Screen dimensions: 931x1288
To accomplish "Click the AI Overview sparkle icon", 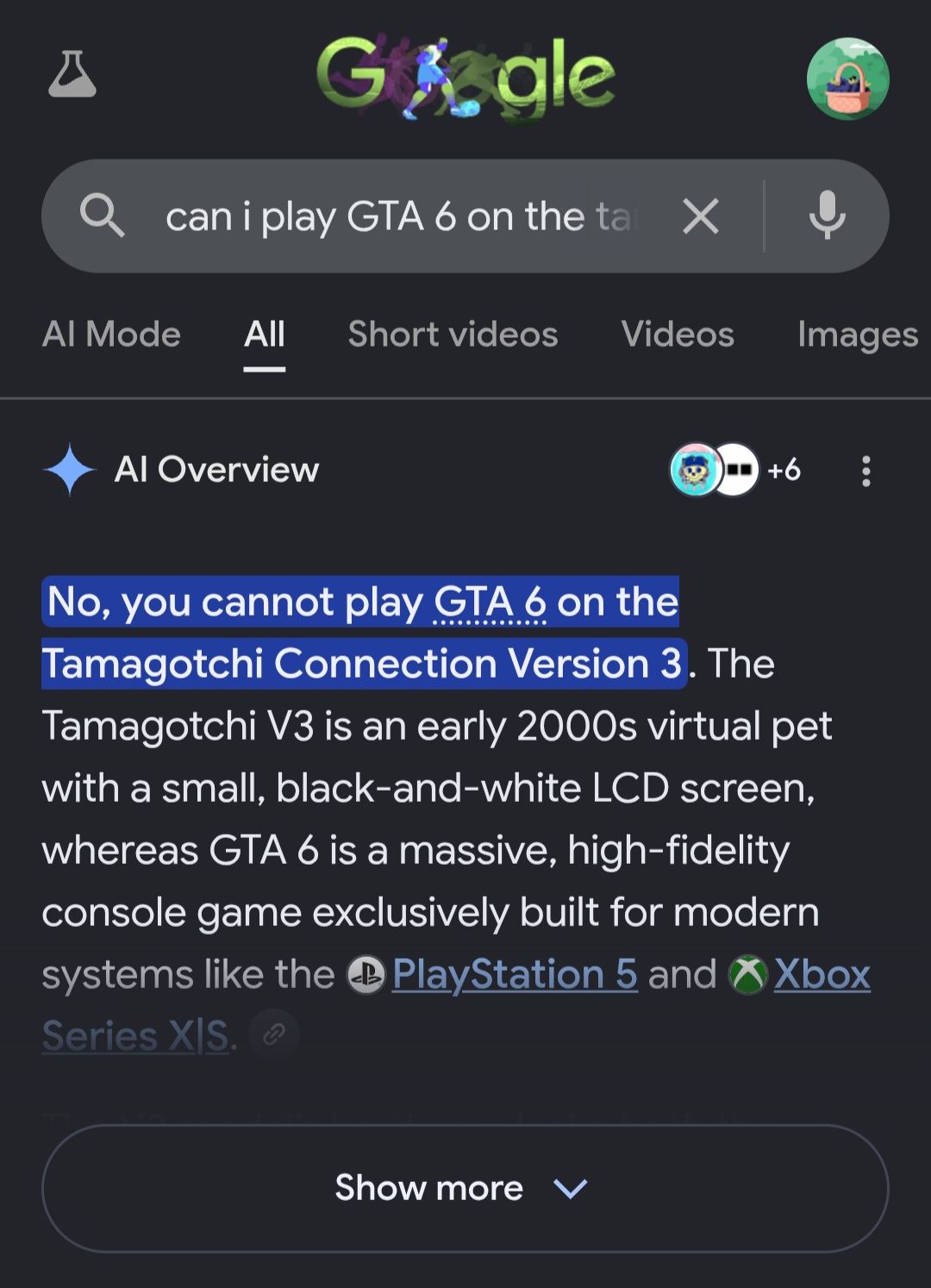I will click(70, 470).
